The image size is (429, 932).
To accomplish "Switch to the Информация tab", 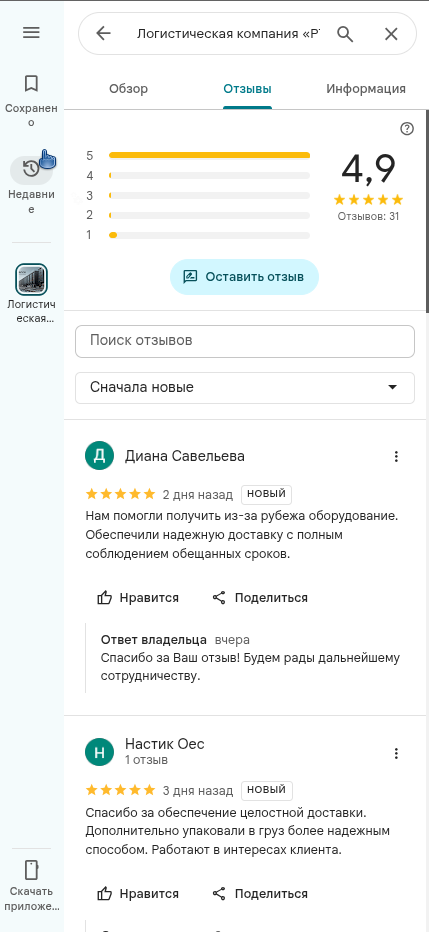I will pos(366,89).
